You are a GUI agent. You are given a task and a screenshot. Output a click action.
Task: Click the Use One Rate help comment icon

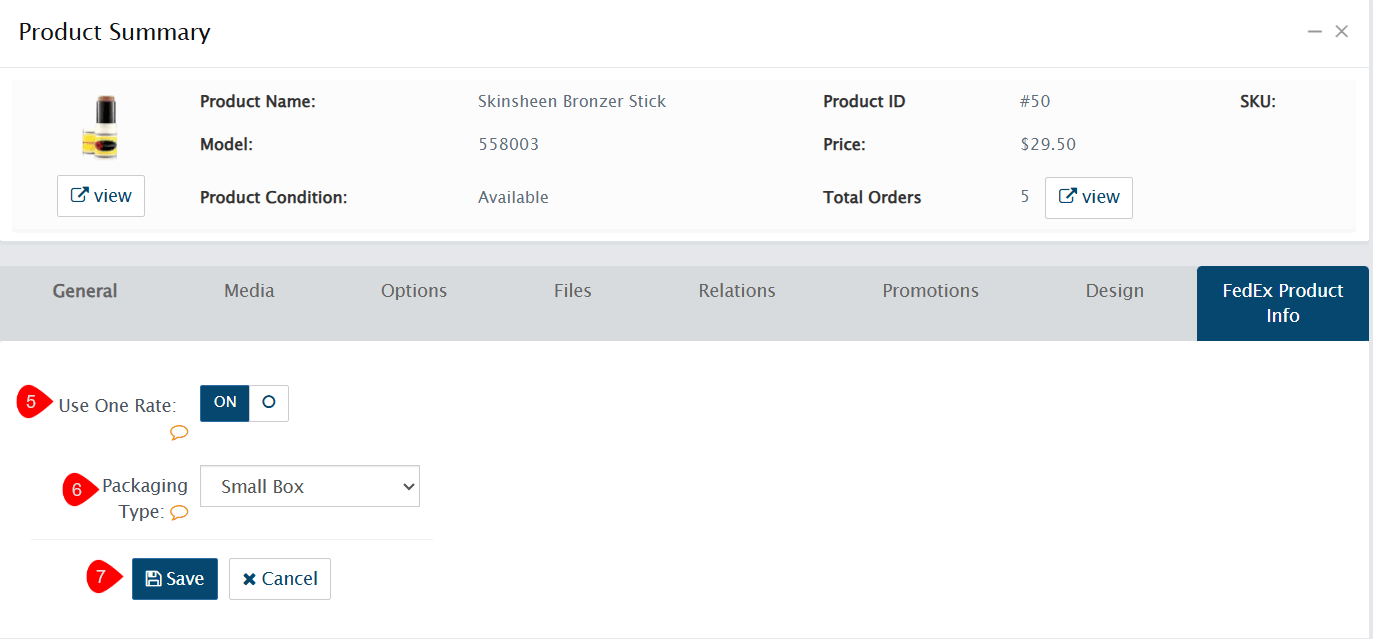tap(179, 433)
